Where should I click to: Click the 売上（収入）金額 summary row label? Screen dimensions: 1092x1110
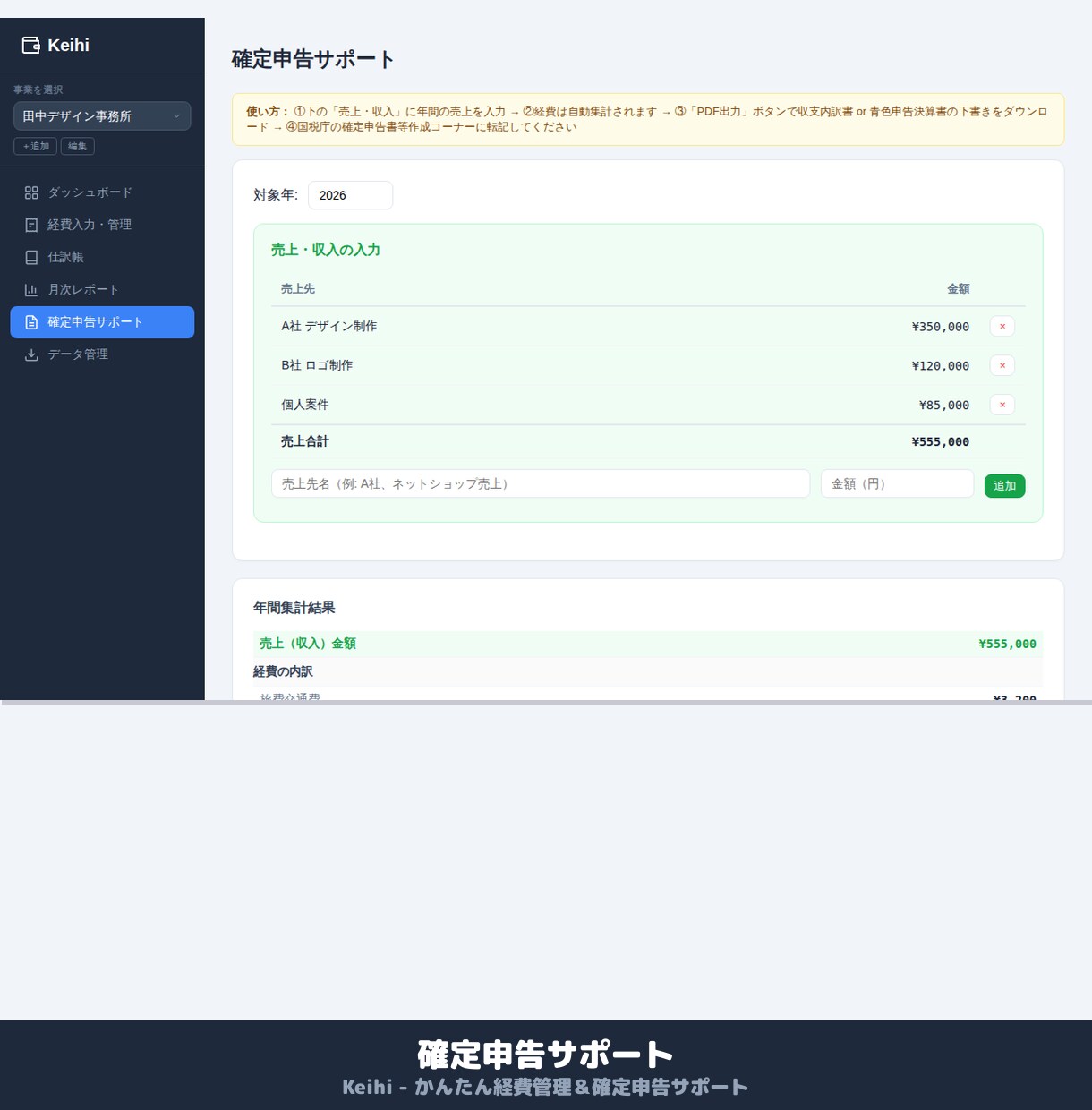308,644
